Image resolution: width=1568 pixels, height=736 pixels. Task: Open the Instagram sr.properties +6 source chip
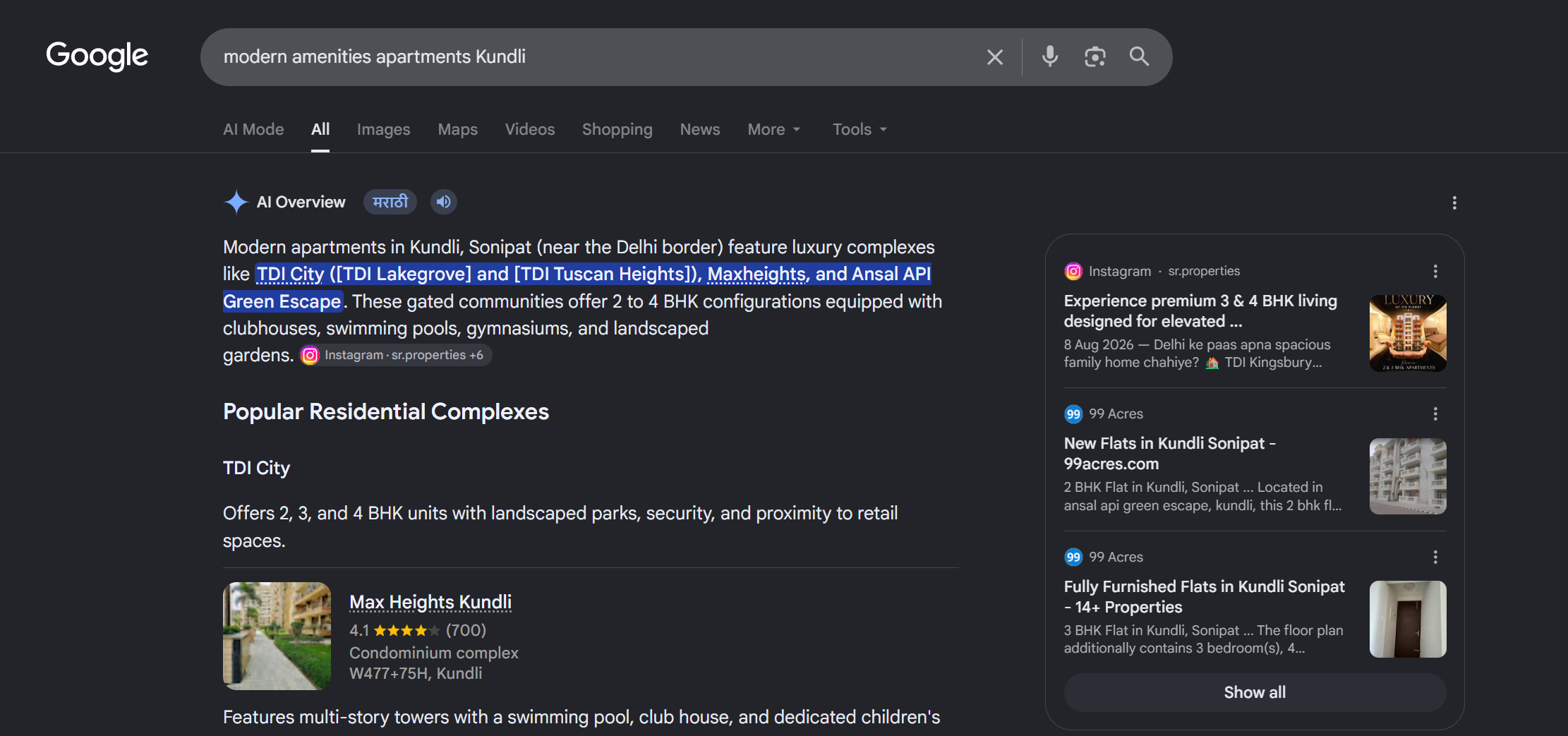click(394, 355)
